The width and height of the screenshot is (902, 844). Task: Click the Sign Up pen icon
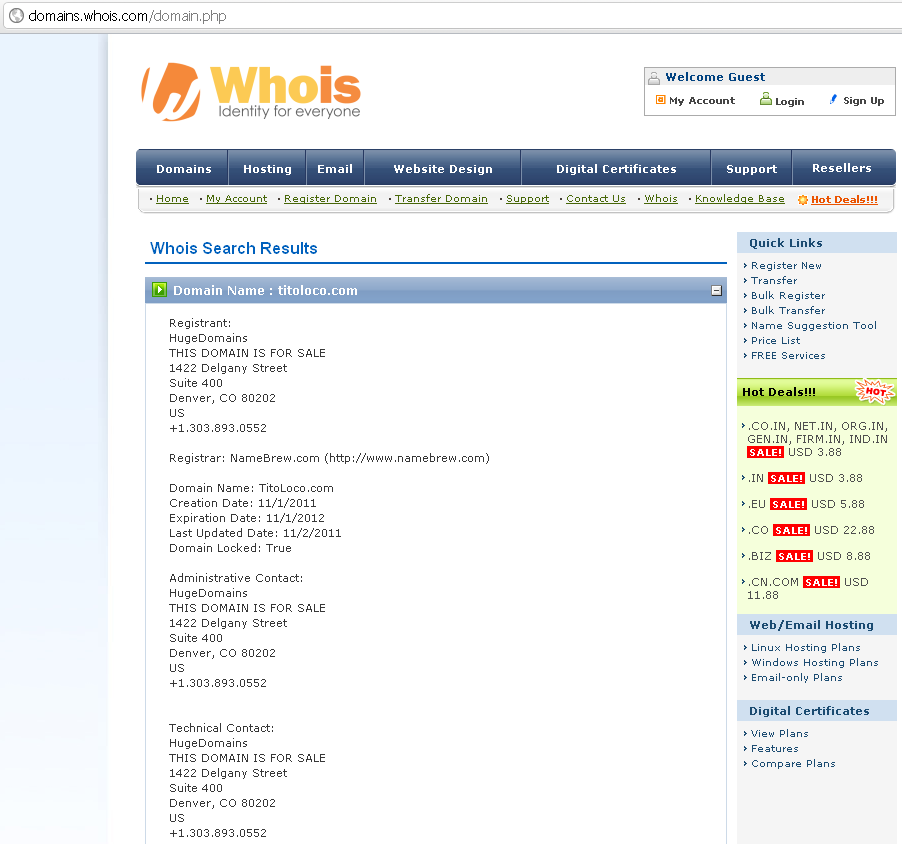pyautogui.click(x=833, y=100)
